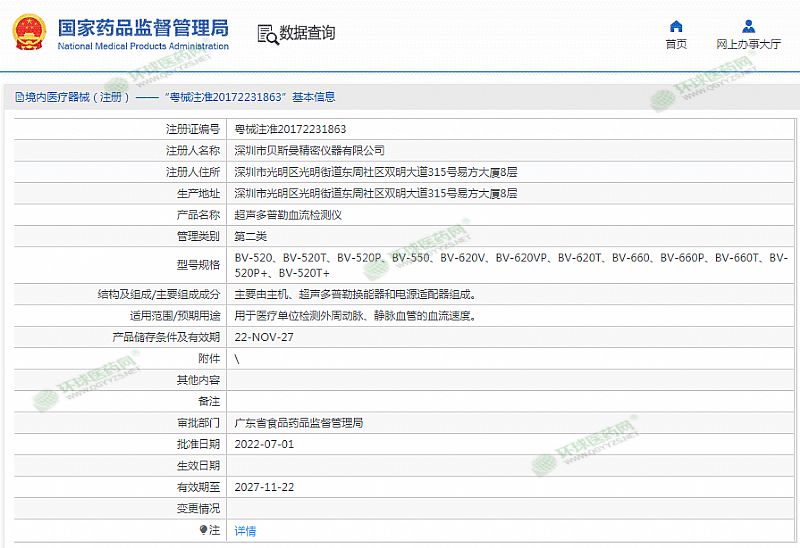Image resolution: width=800 pixels, height=548 pixels.
Task: Click registrant name 深圳市贝斯曼精密仪器有限公司
Action: click(309, 150)
